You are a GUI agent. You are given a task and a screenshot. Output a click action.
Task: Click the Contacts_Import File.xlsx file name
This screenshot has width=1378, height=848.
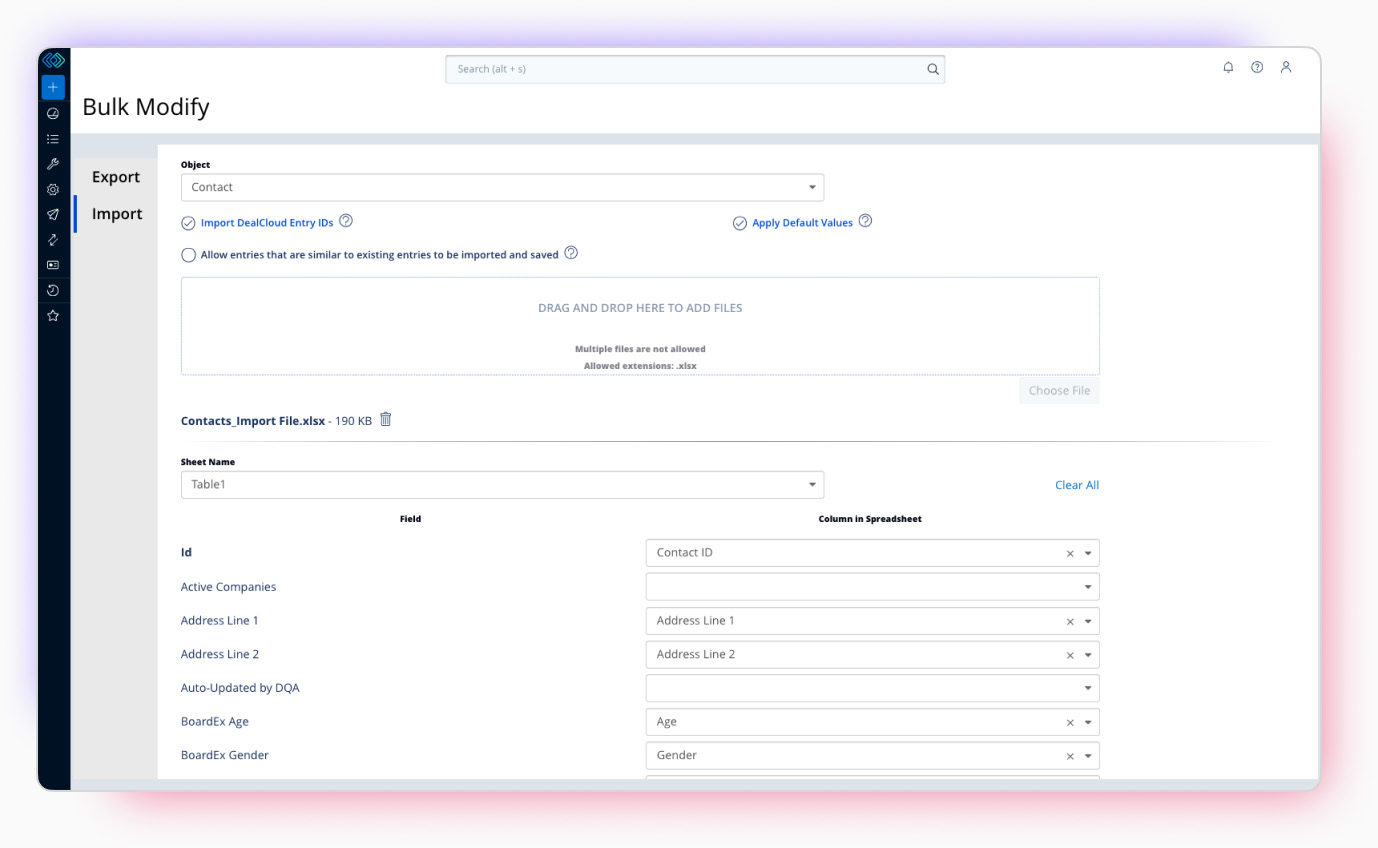253,421
